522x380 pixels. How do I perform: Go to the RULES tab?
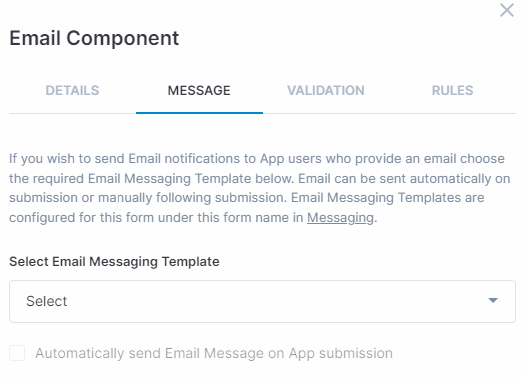tap(452, 91)
